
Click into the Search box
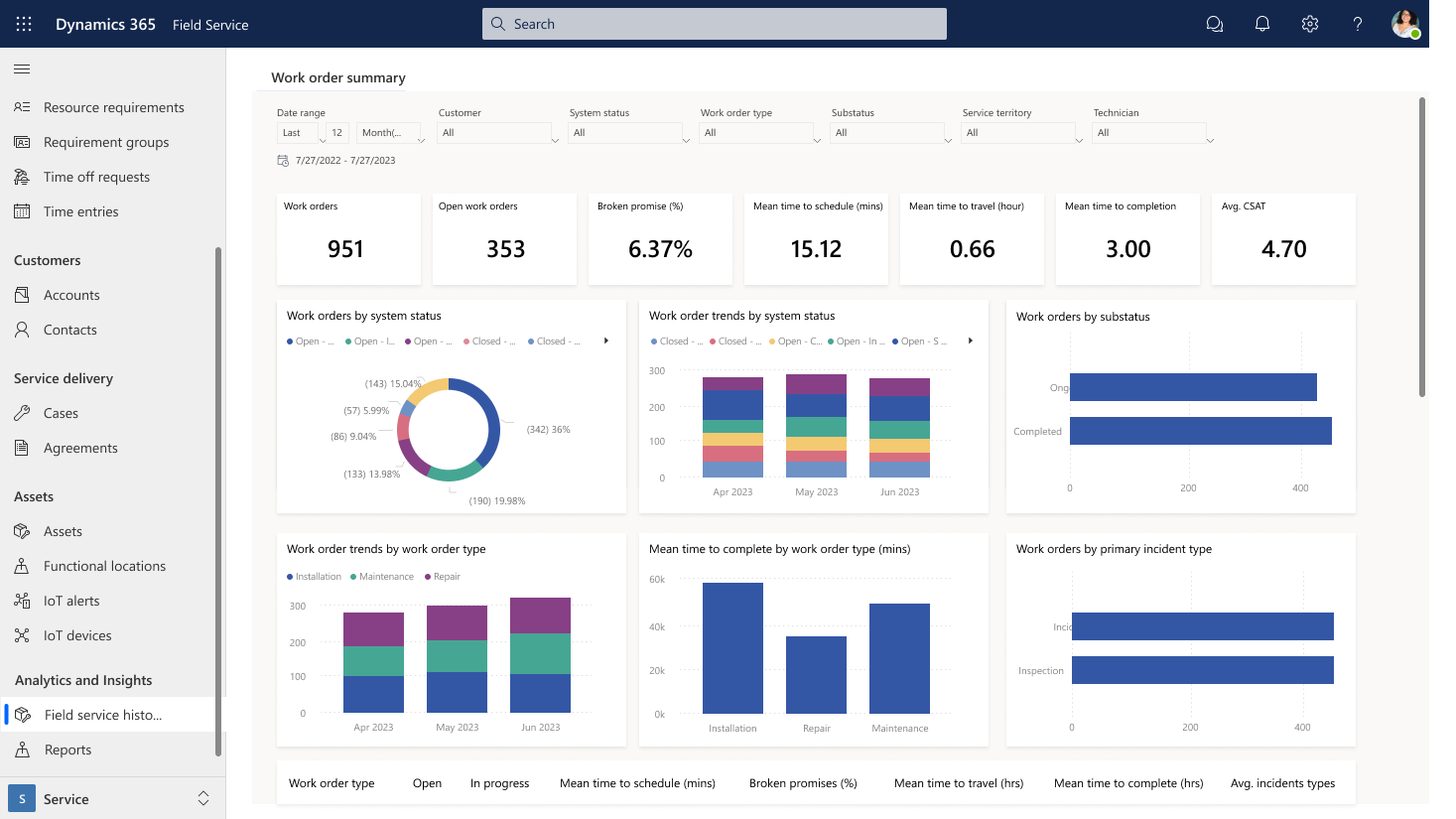[x=715, y=24]
